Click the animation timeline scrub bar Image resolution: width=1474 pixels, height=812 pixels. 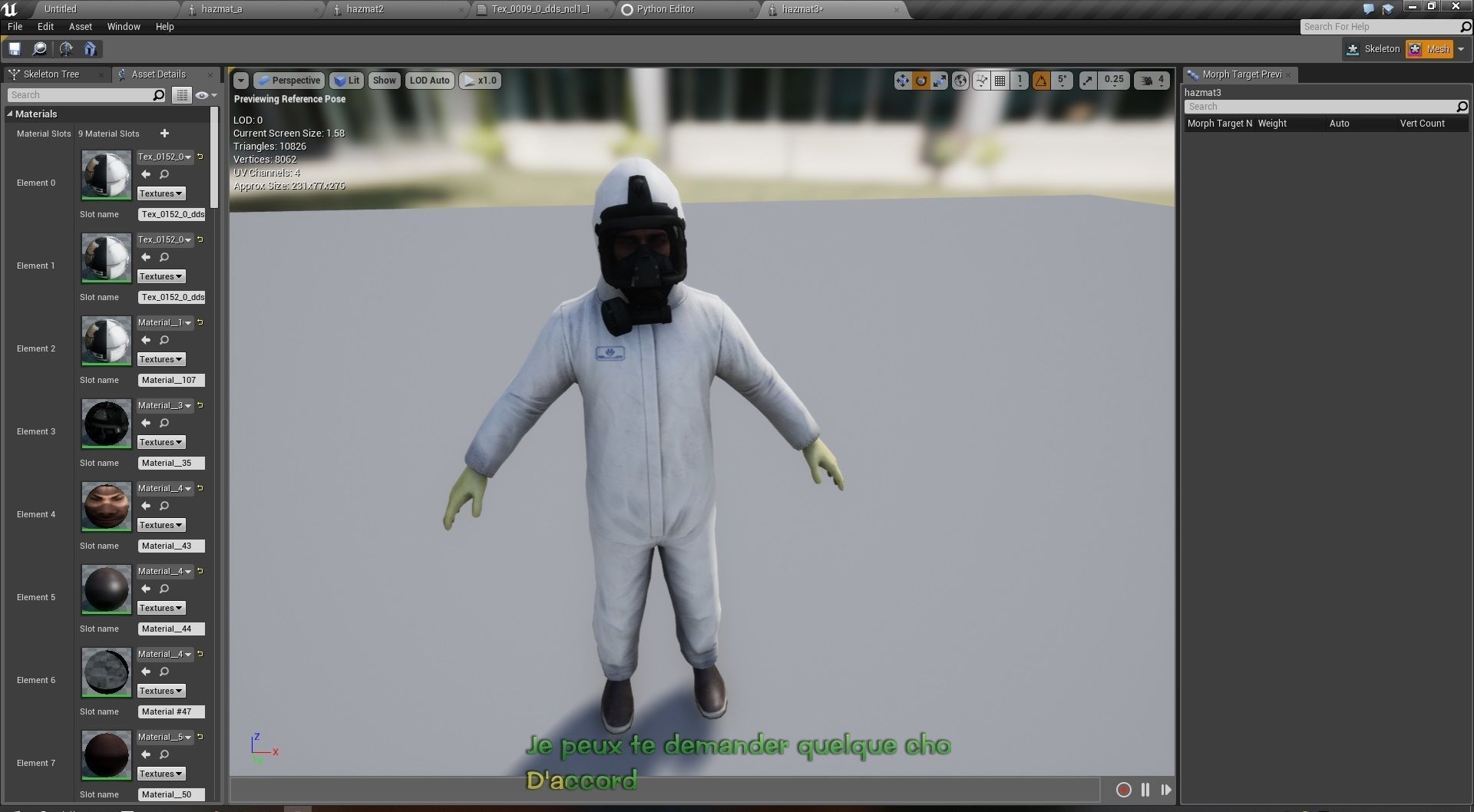pos(666,790)
